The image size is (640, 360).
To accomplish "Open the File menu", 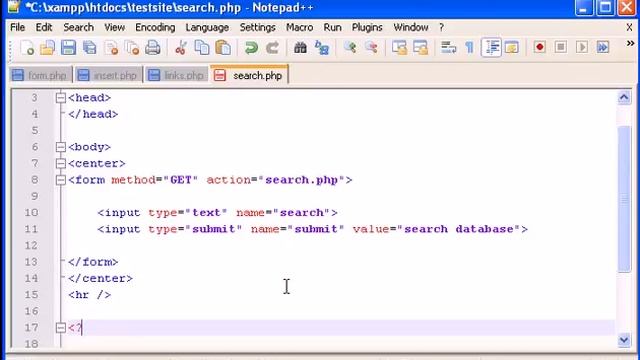I will (18, 27).
